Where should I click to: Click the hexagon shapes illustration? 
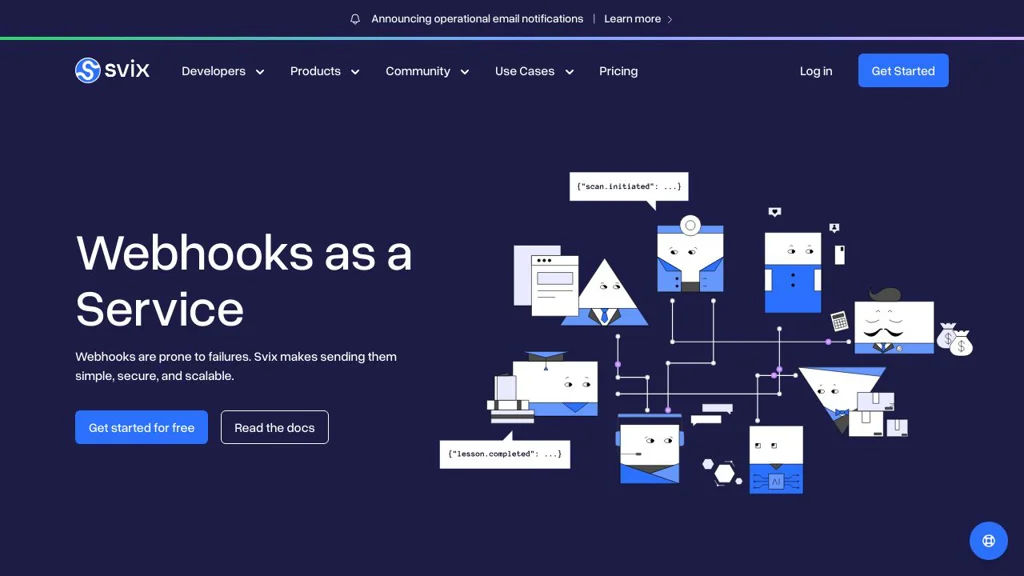pyautogui.click(x=722, y=472)
